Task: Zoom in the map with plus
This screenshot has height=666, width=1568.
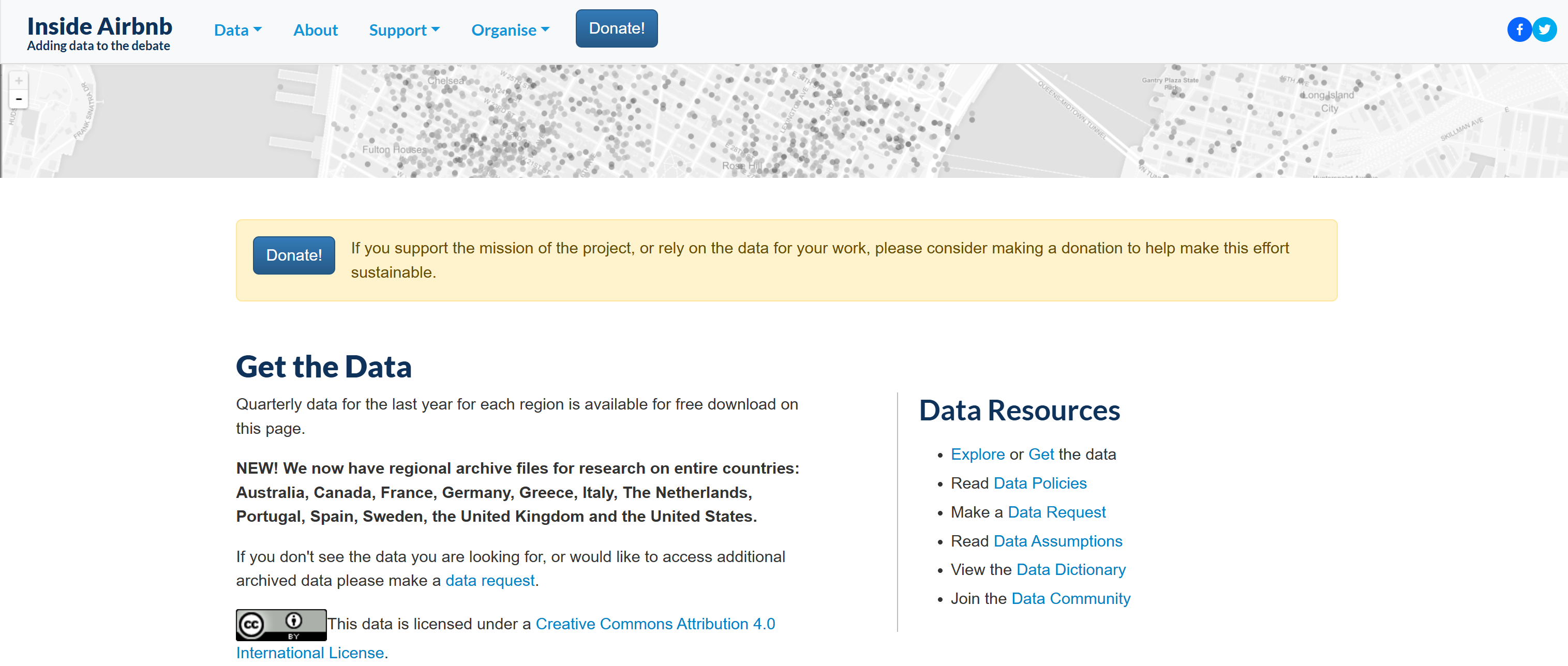Action: point(19,81)
